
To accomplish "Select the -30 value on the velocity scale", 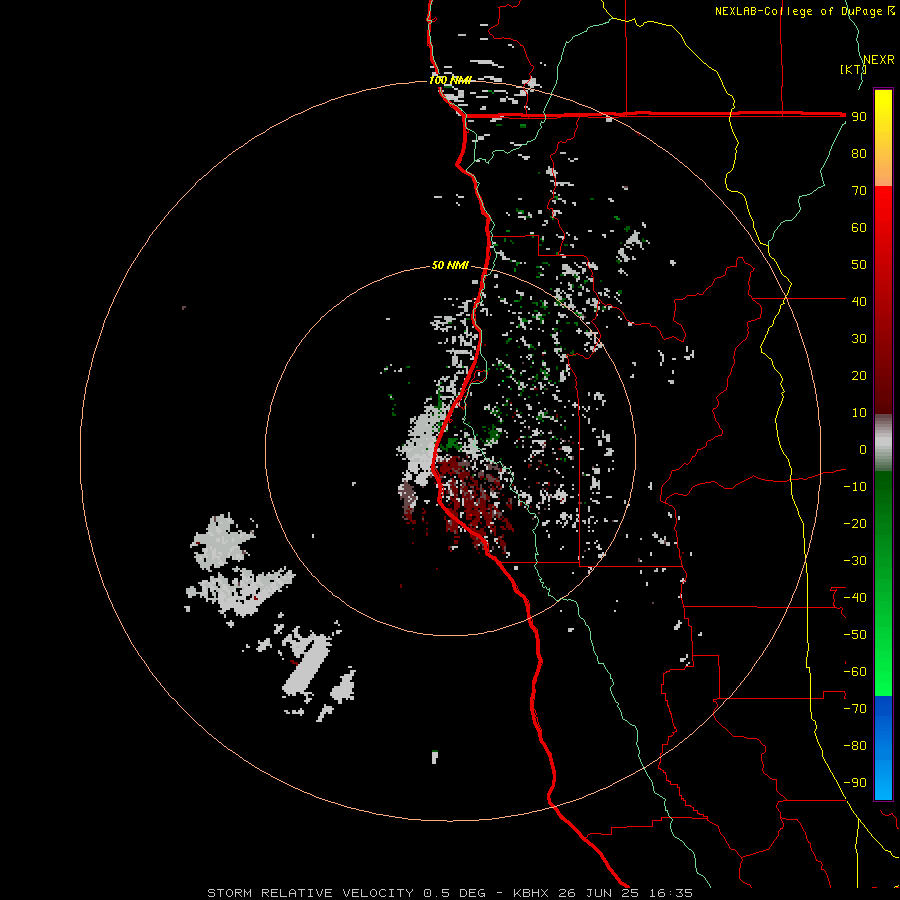I will click(855, 561).
